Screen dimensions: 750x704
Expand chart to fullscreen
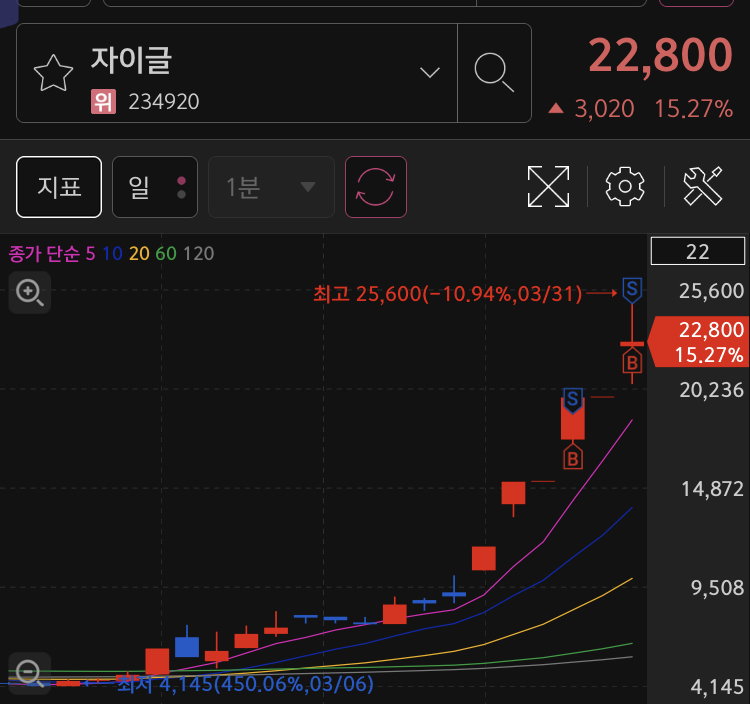[548, 187]
